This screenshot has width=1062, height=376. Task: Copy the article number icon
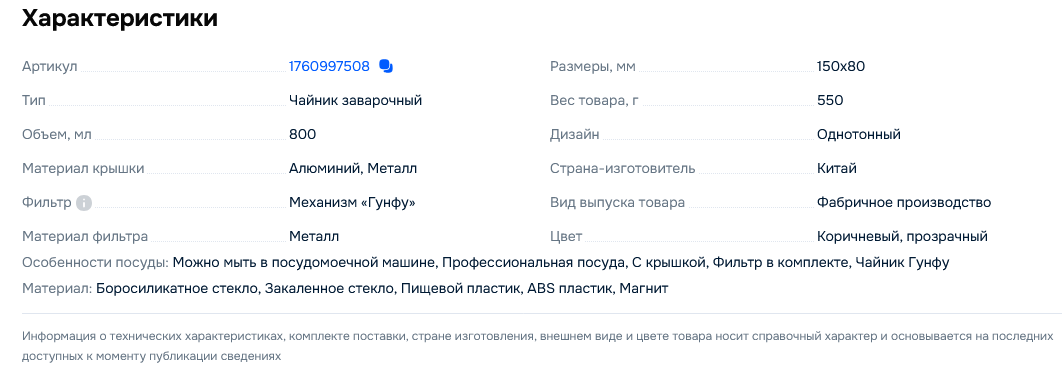[x=386, y=66]
